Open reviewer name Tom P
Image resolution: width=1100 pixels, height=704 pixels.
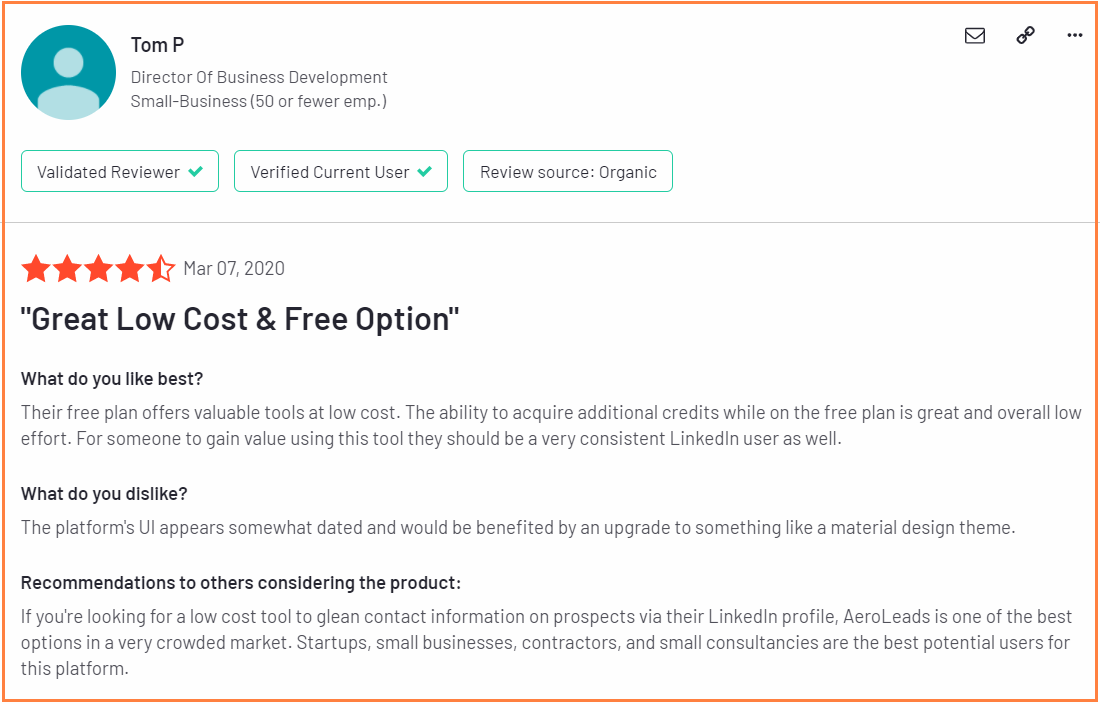(x=157, y=45)
